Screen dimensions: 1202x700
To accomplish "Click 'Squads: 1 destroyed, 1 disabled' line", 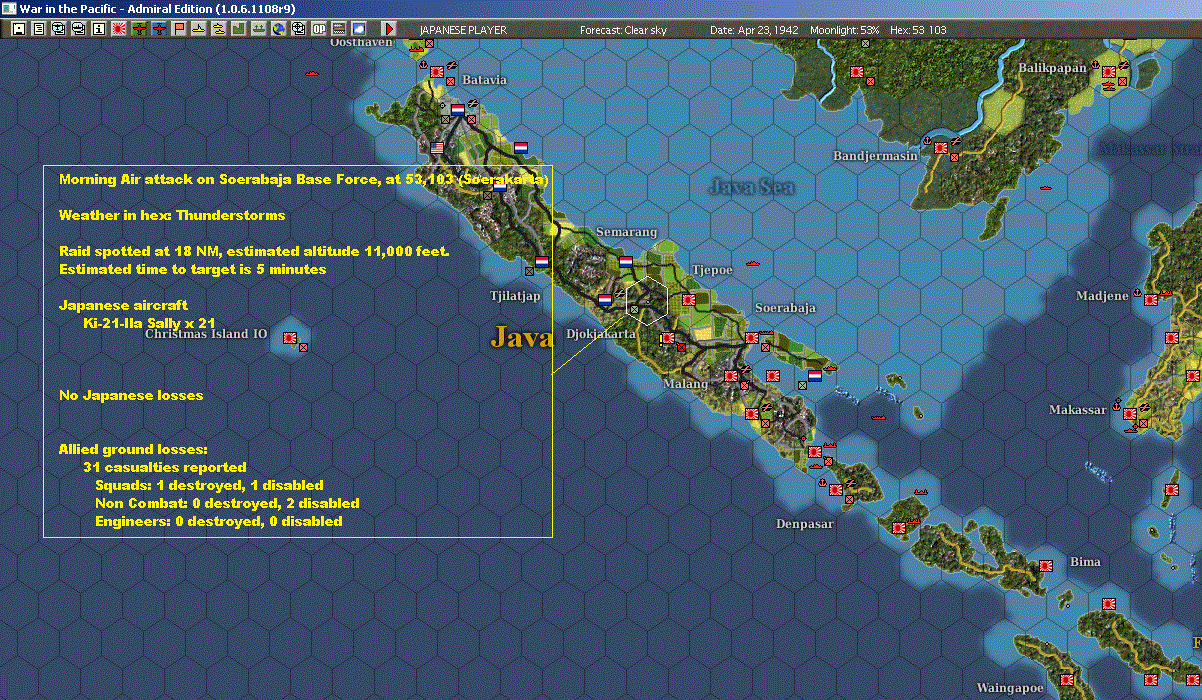I will click(209, 485).
